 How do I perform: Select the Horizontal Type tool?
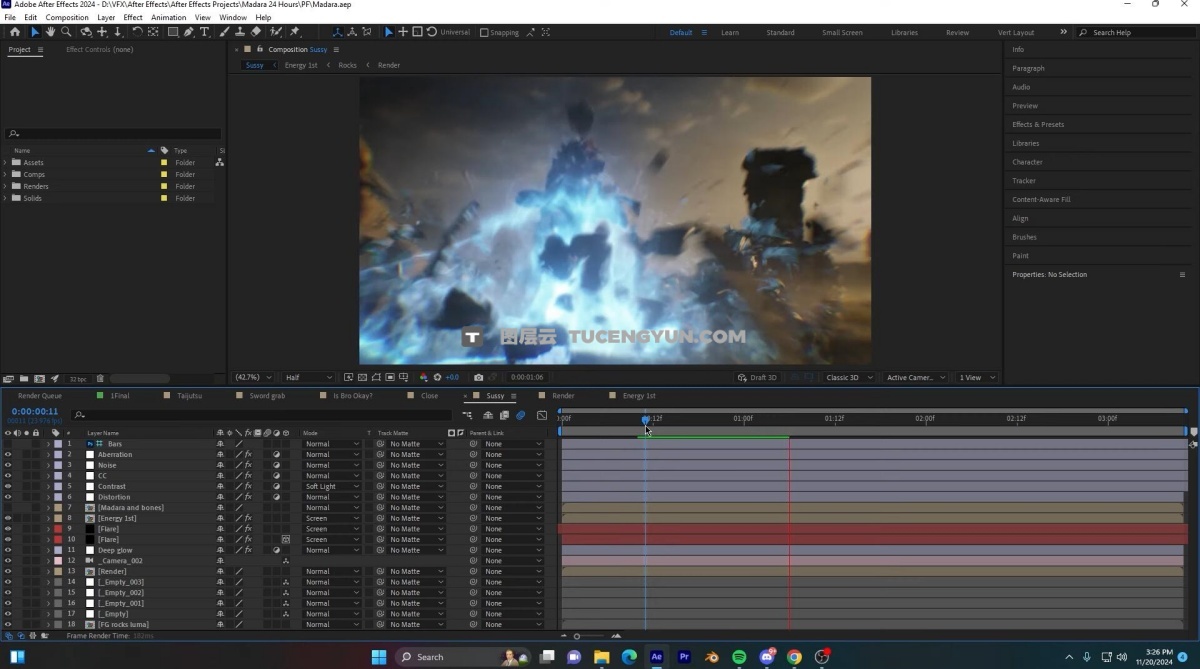[x=205, y=32]
